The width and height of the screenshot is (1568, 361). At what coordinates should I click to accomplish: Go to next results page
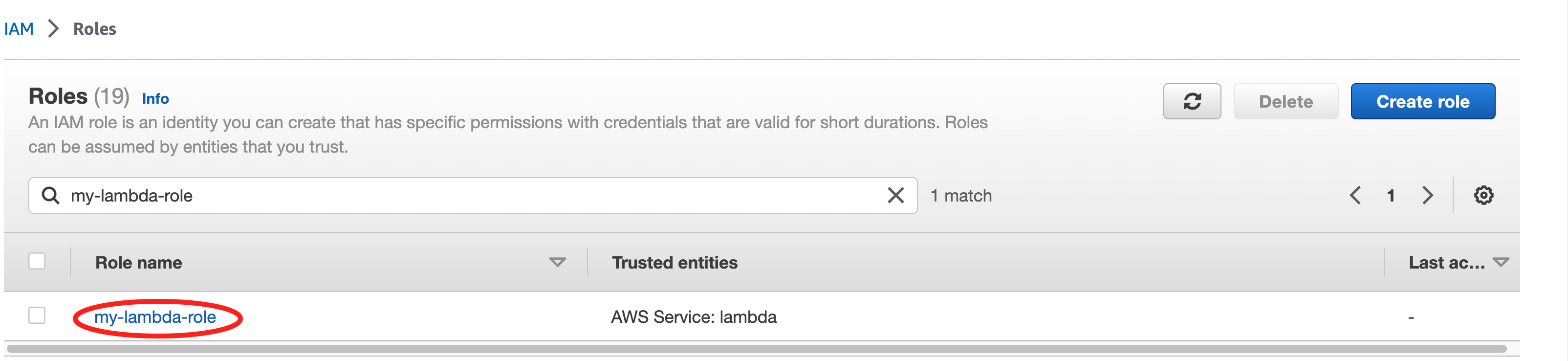1427,195
